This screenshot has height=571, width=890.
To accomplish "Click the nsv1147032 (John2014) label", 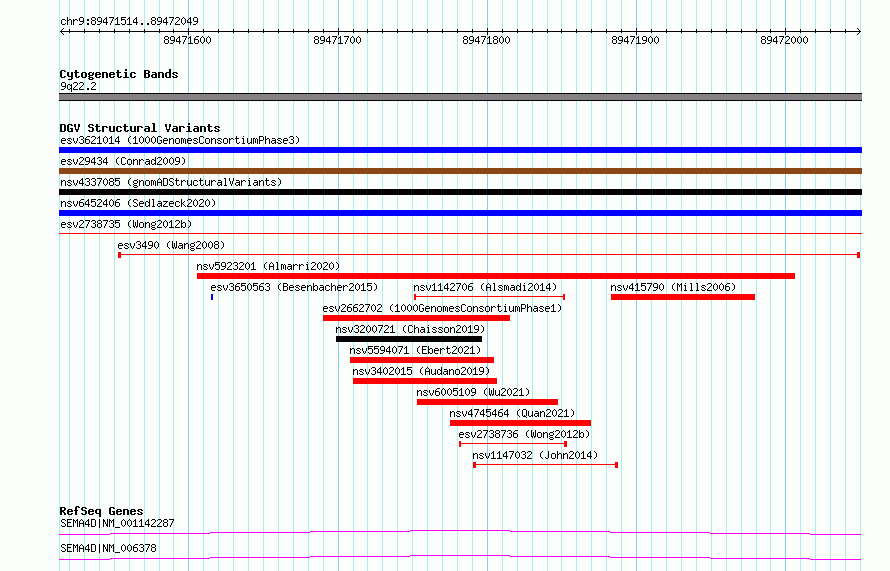I will pos(535,455).
